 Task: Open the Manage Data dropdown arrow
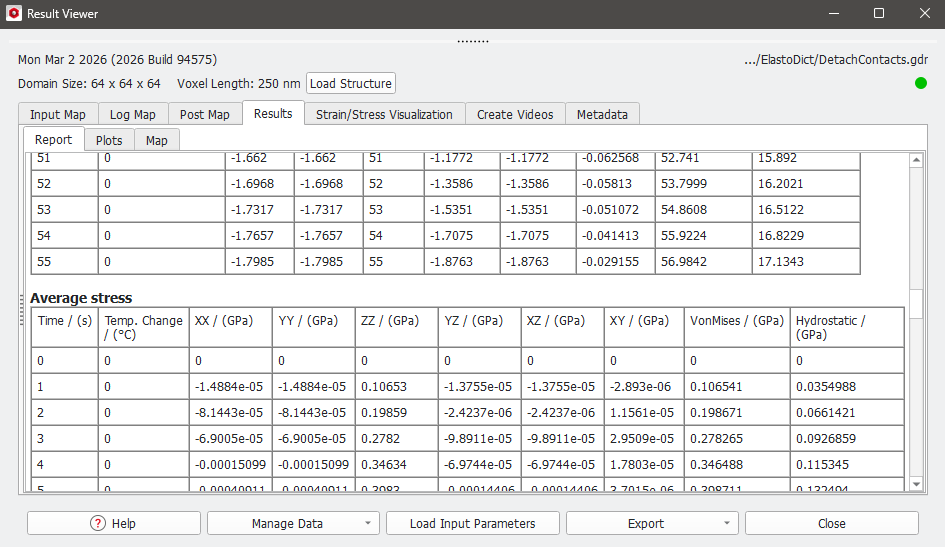click(369, 523)
